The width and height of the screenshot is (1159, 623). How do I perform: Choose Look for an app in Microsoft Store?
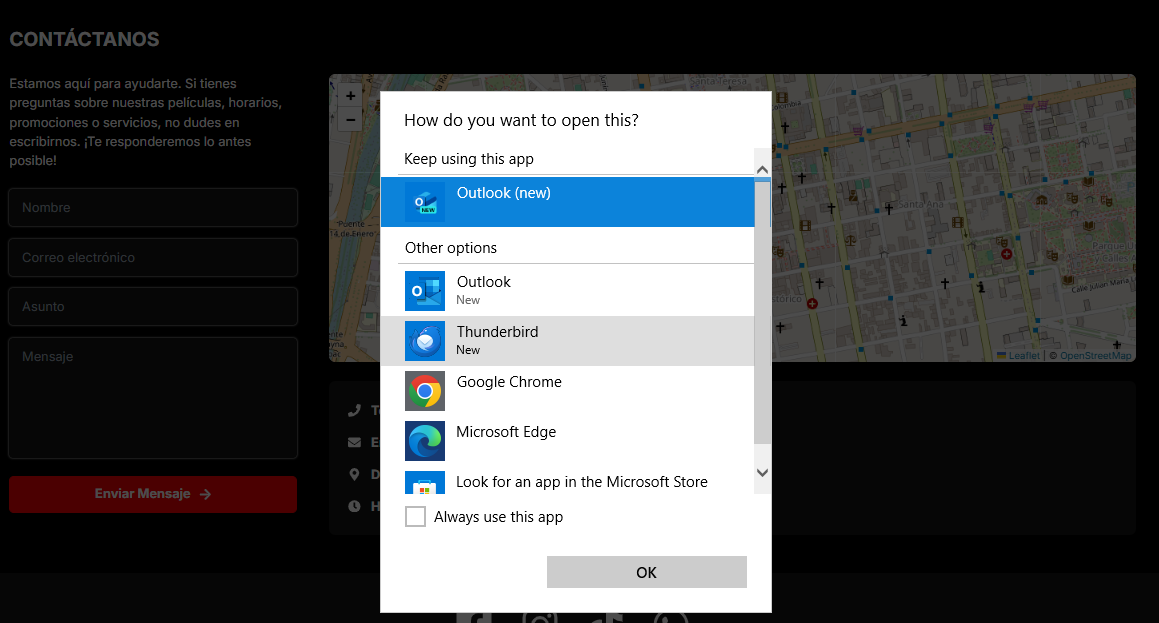pos(581,482)
